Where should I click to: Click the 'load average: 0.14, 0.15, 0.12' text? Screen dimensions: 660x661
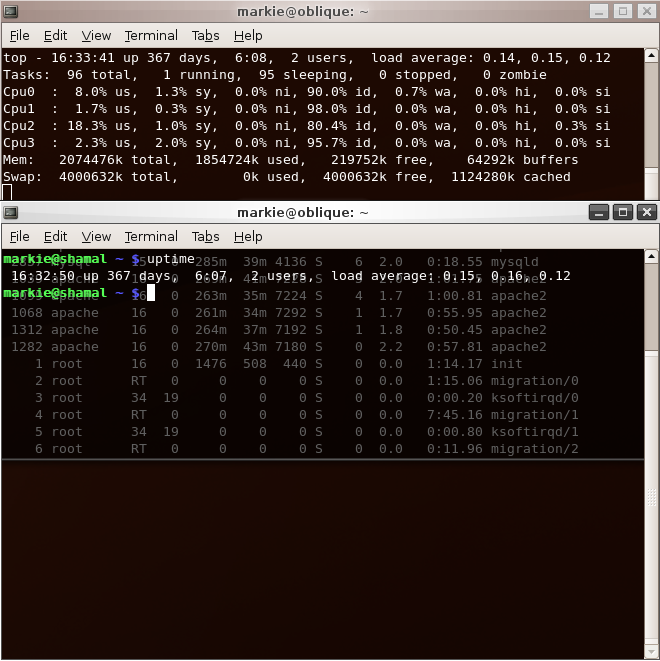[491, 58]
